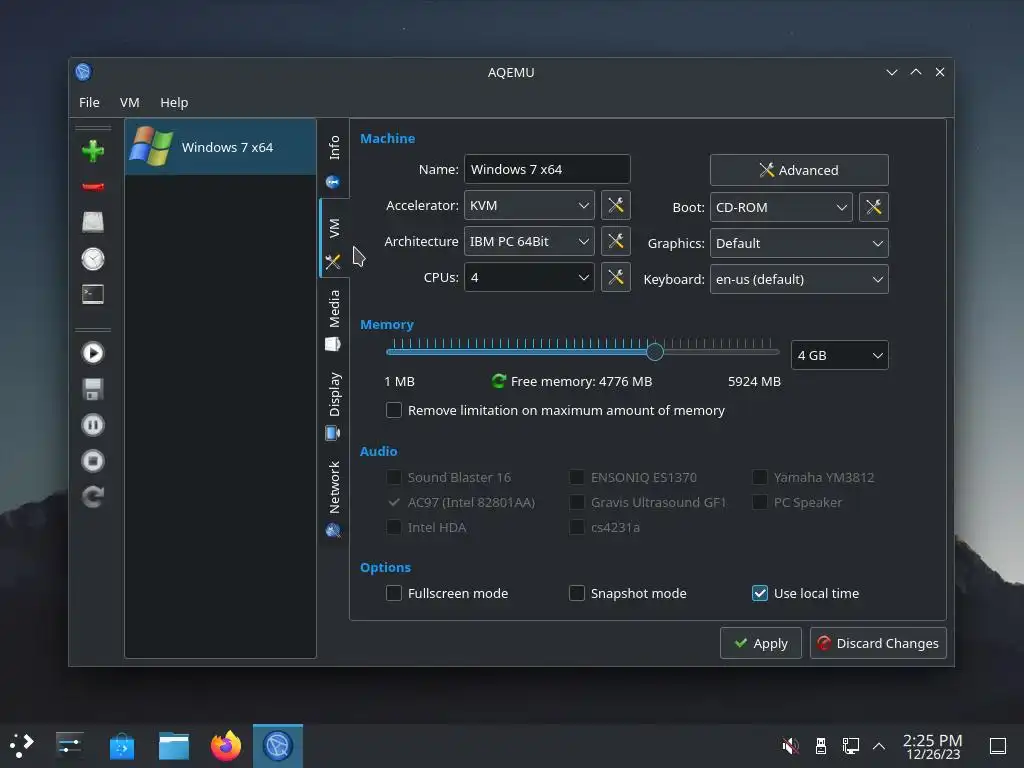Click the memory slider handle
The height and width of the screenshot is (768, 1024).
tap(655, 352)
